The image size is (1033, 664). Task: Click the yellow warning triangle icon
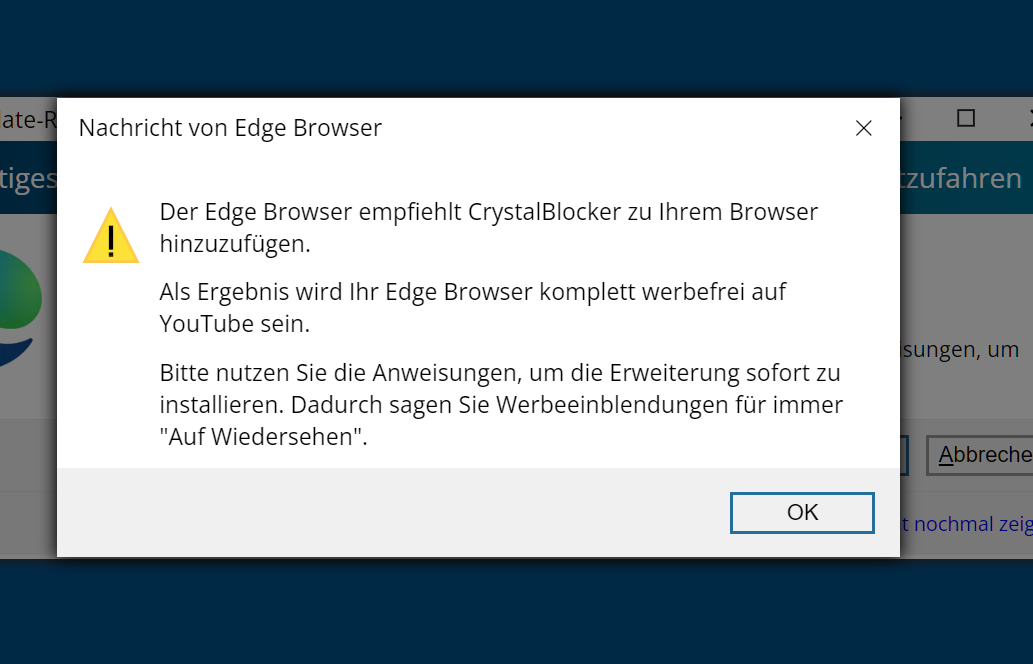pyautogui.click(x=111, y=236)
